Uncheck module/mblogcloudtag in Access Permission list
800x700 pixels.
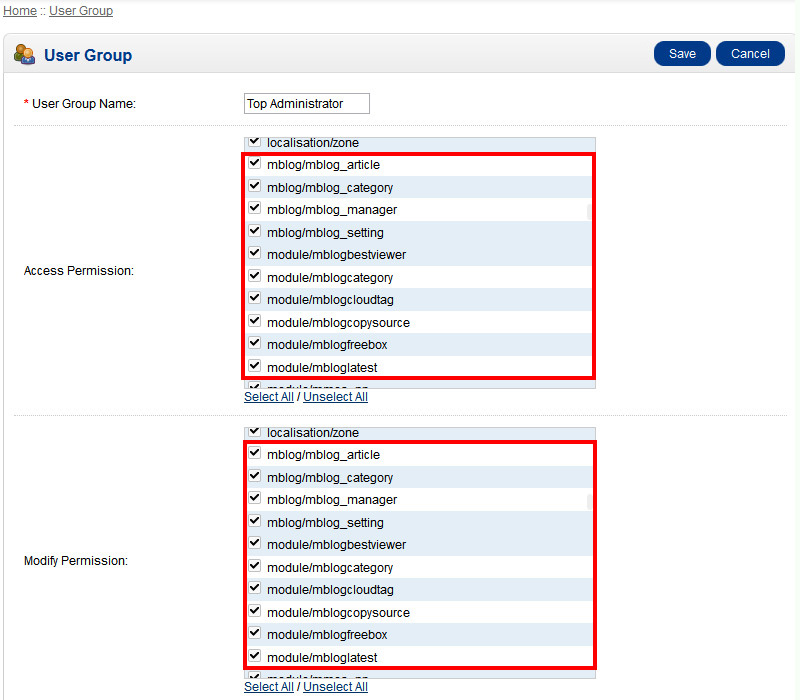pos(254,299)
